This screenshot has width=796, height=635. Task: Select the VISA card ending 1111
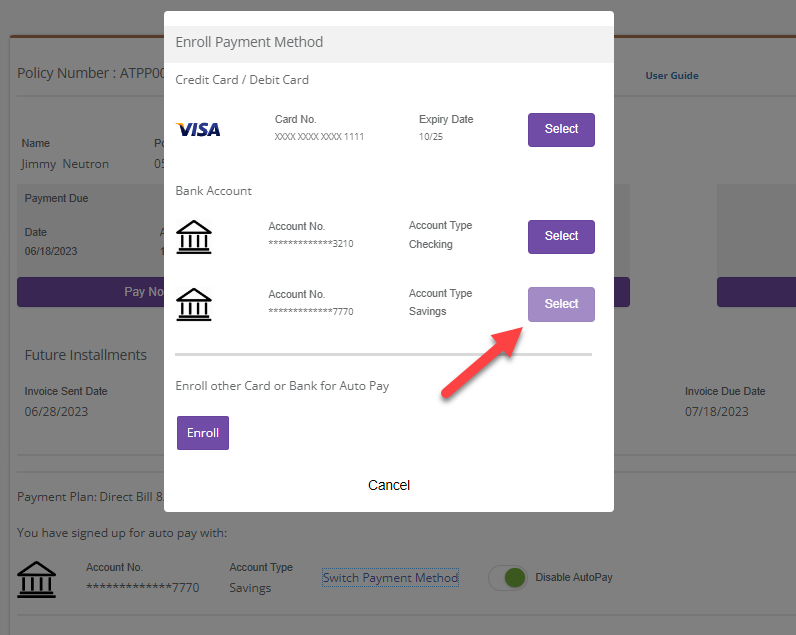pyautogui.click(x=561, y=130)
